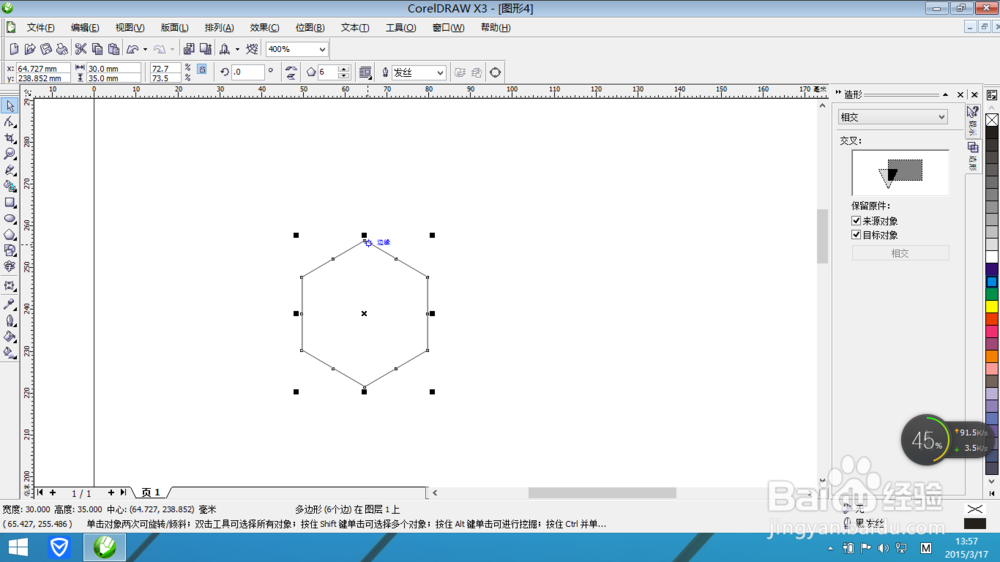Click the Mirror buttons on property bar

coord(291,73)
